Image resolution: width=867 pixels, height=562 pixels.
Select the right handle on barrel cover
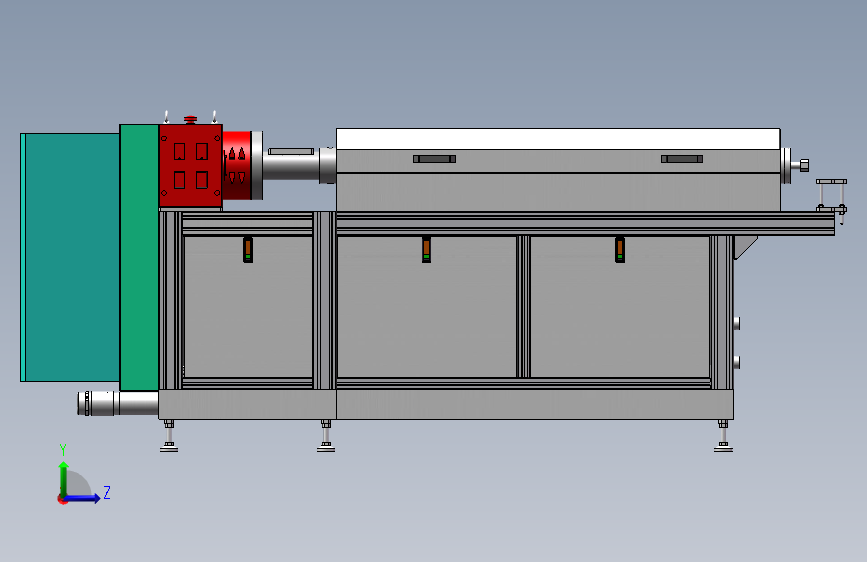pos(682,159)
